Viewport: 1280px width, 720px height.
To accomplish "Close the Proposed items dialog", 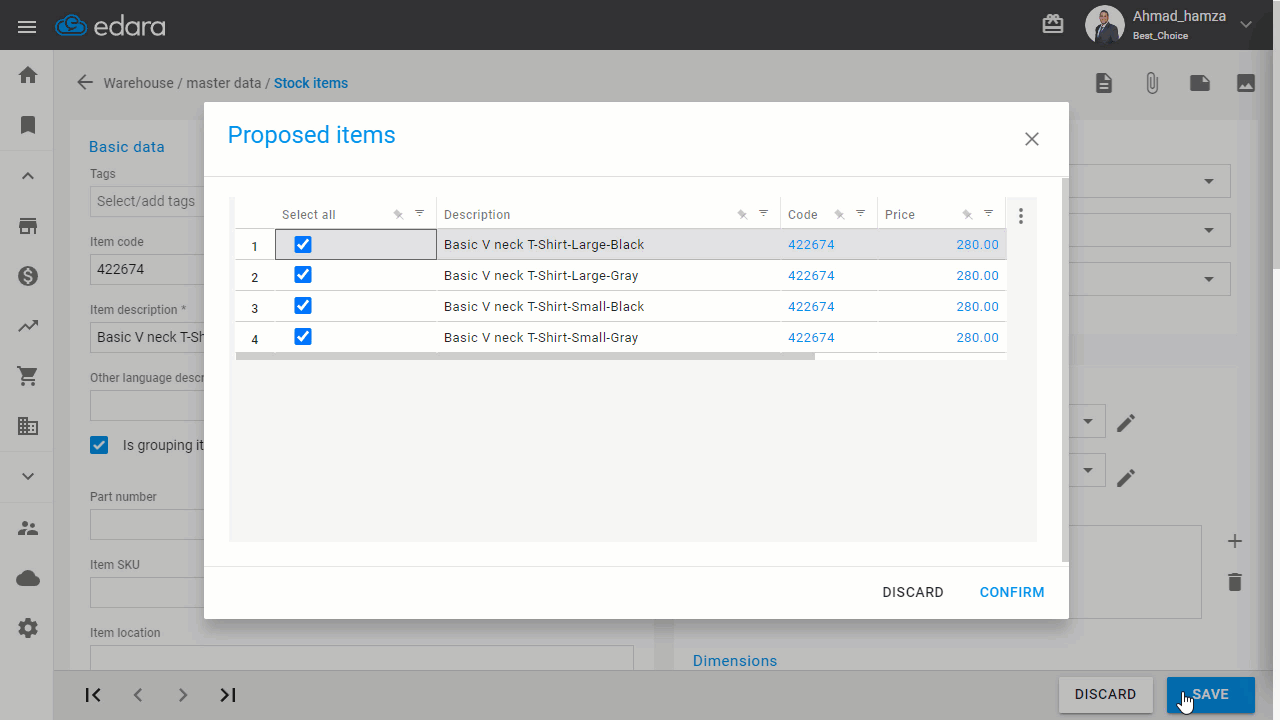I will 1032,139.
